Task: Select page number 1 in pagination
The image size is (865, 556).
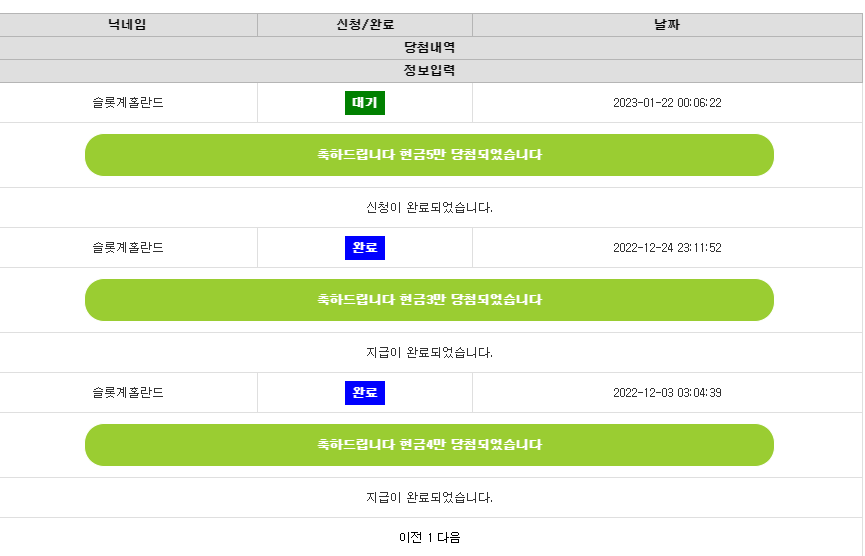Action: 430,537
